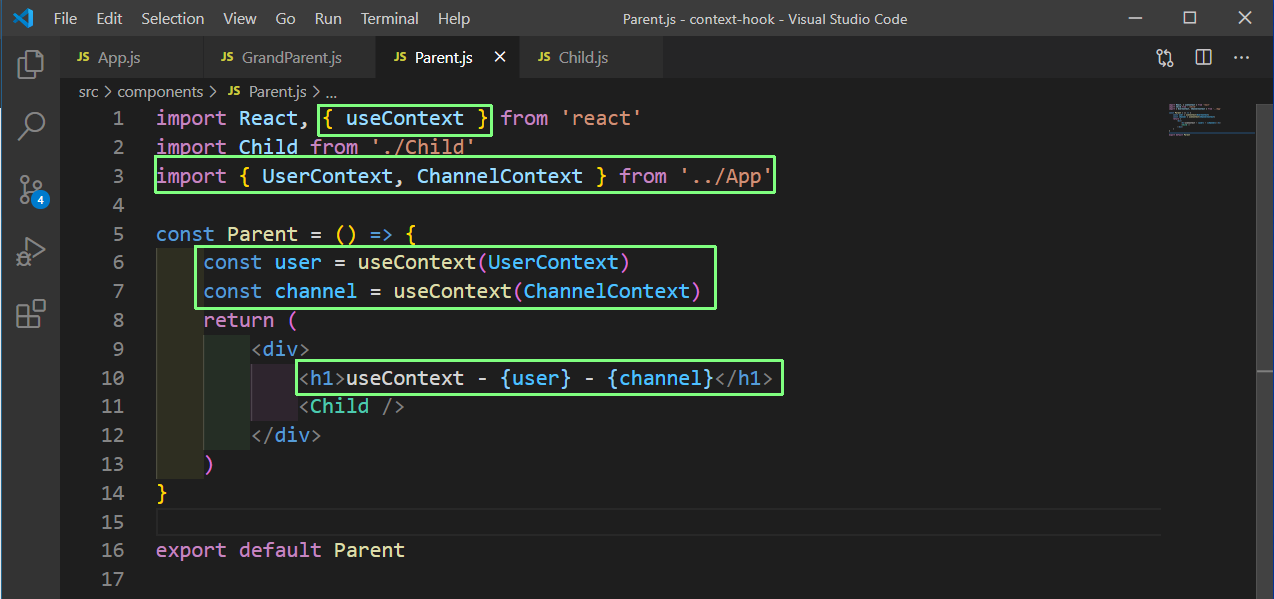
Task: Open the Edit menu
Action: pyautogui.click(x=110, y=19)
